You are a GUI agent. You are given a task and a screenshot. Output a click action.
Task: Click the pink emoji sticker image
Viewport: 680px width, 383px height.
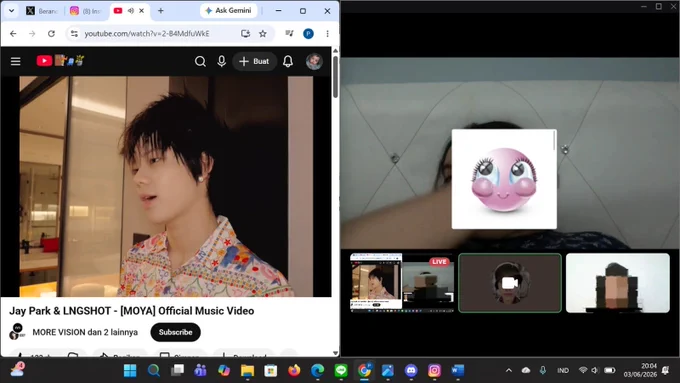click(x=504, y=179)
